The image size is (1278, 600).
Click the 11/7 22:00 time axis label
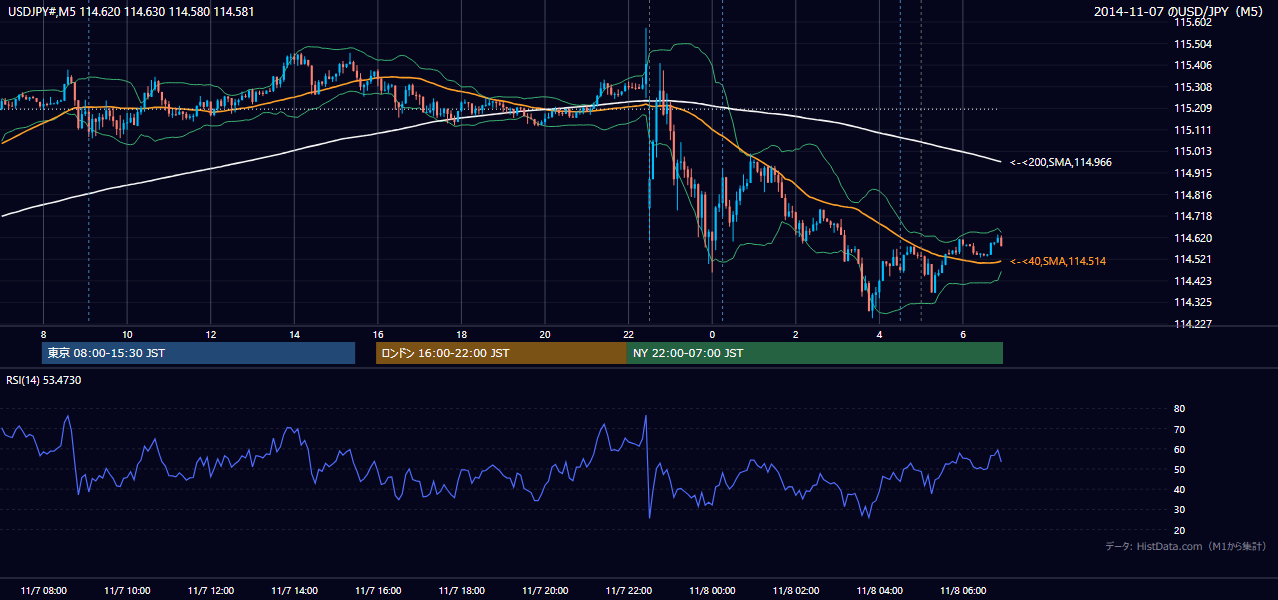(628, 591)
